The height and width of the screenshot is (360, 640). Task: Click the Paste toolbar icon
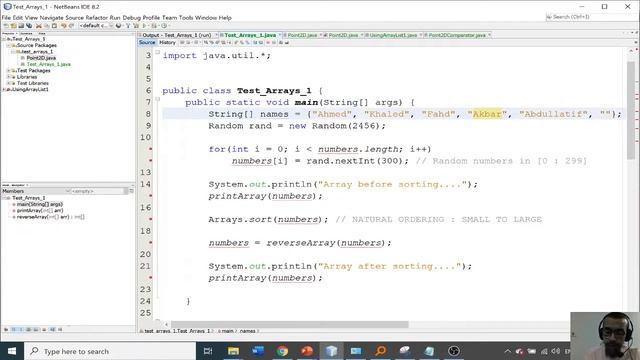pyautogui.click(x=54, y=26)
